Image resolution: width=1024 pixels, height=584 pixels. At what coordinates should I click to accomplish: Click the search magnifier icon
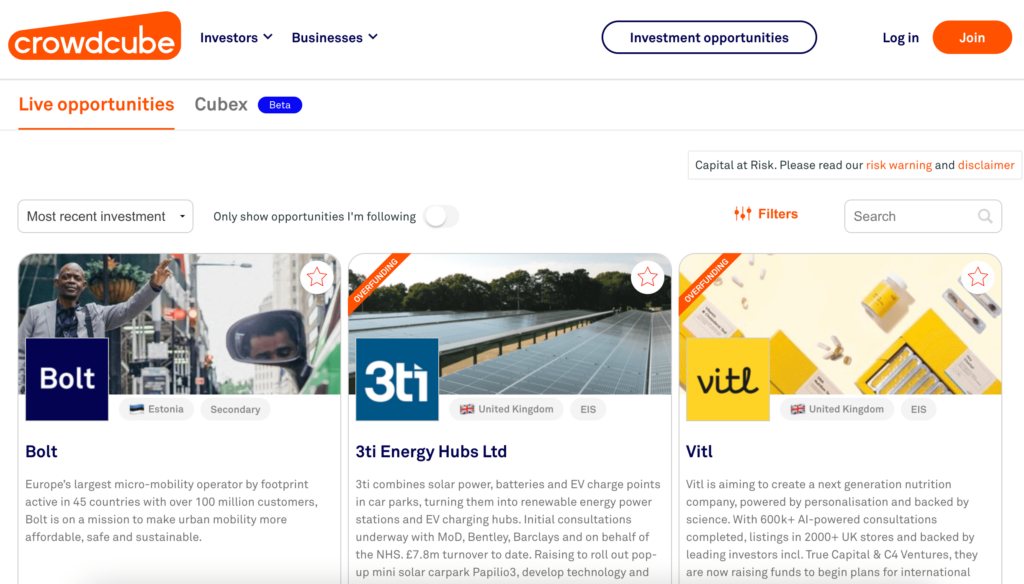click(x=985, y=216)
